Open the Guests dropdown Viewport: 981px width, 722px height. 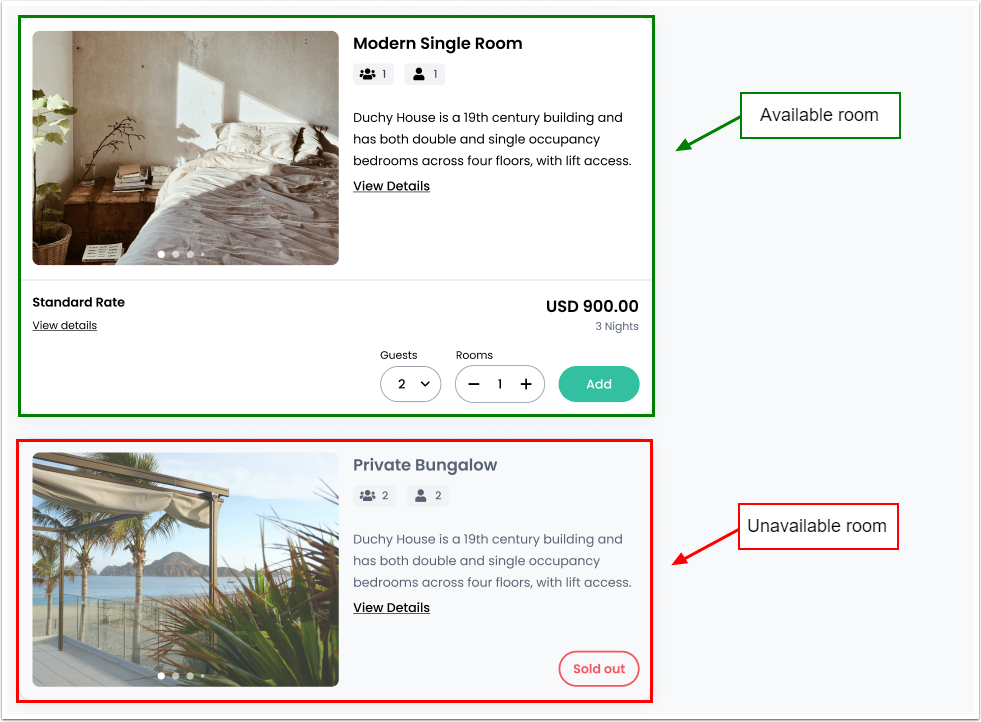pyautogui.click(x=411, y=384)
